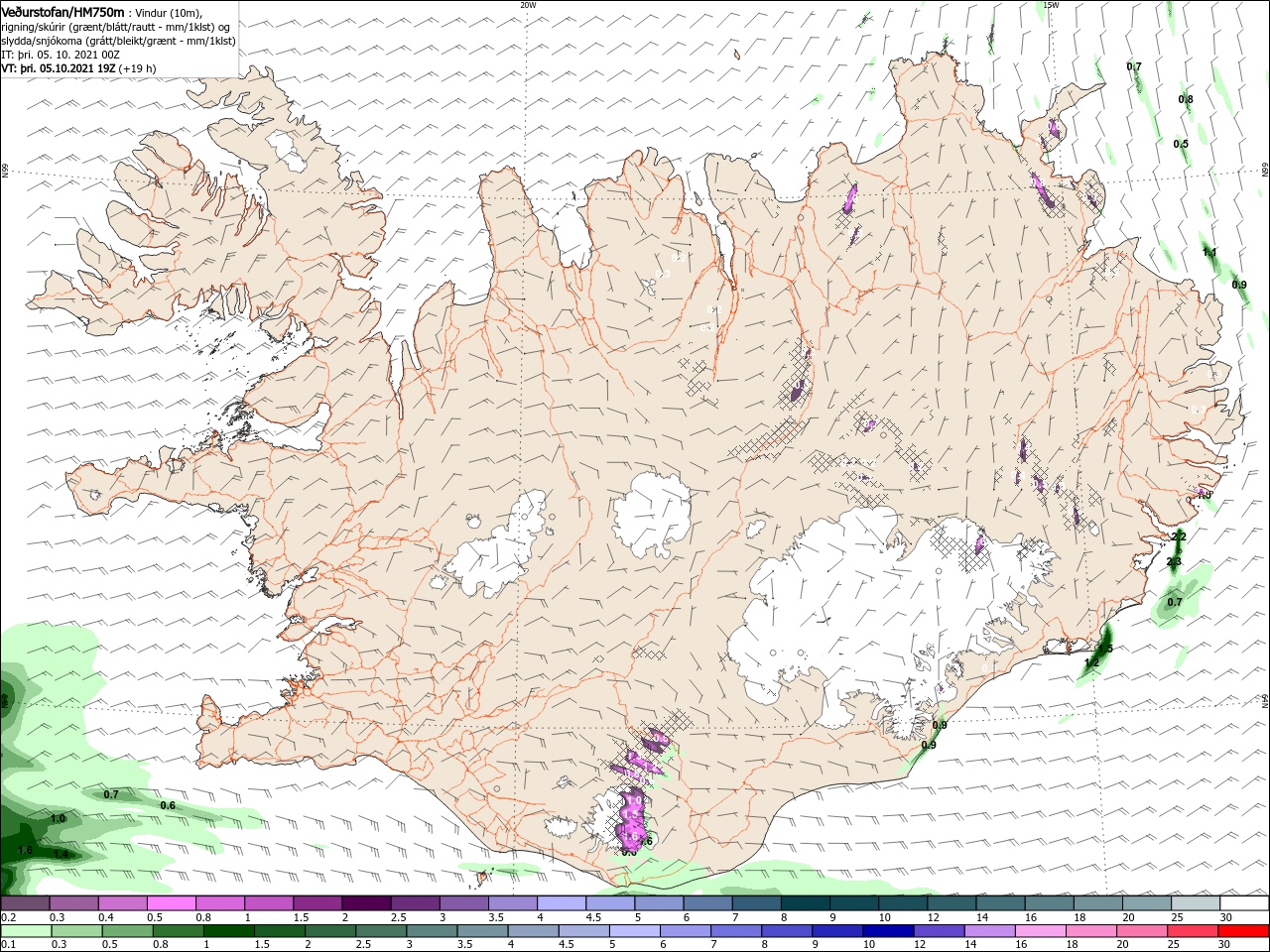Pick the 3.5 lavender swatch in the upper legend row
1270x952 pixels.
click(x=511, y=903)
